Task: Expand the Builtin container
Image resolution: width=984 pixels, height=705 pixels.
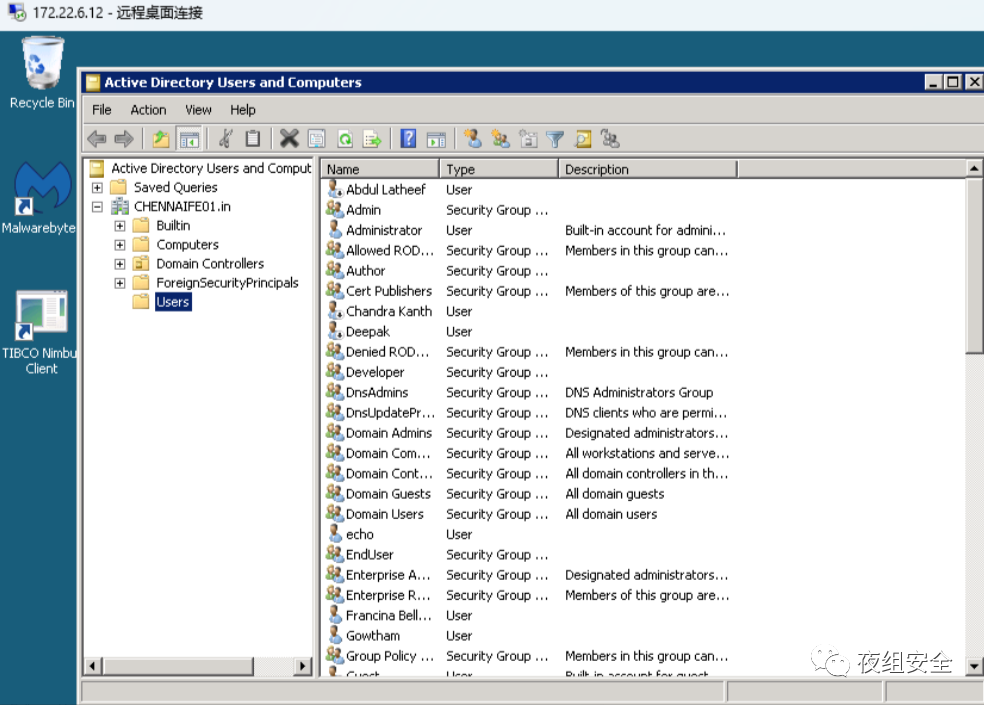Action: point(120,225)
